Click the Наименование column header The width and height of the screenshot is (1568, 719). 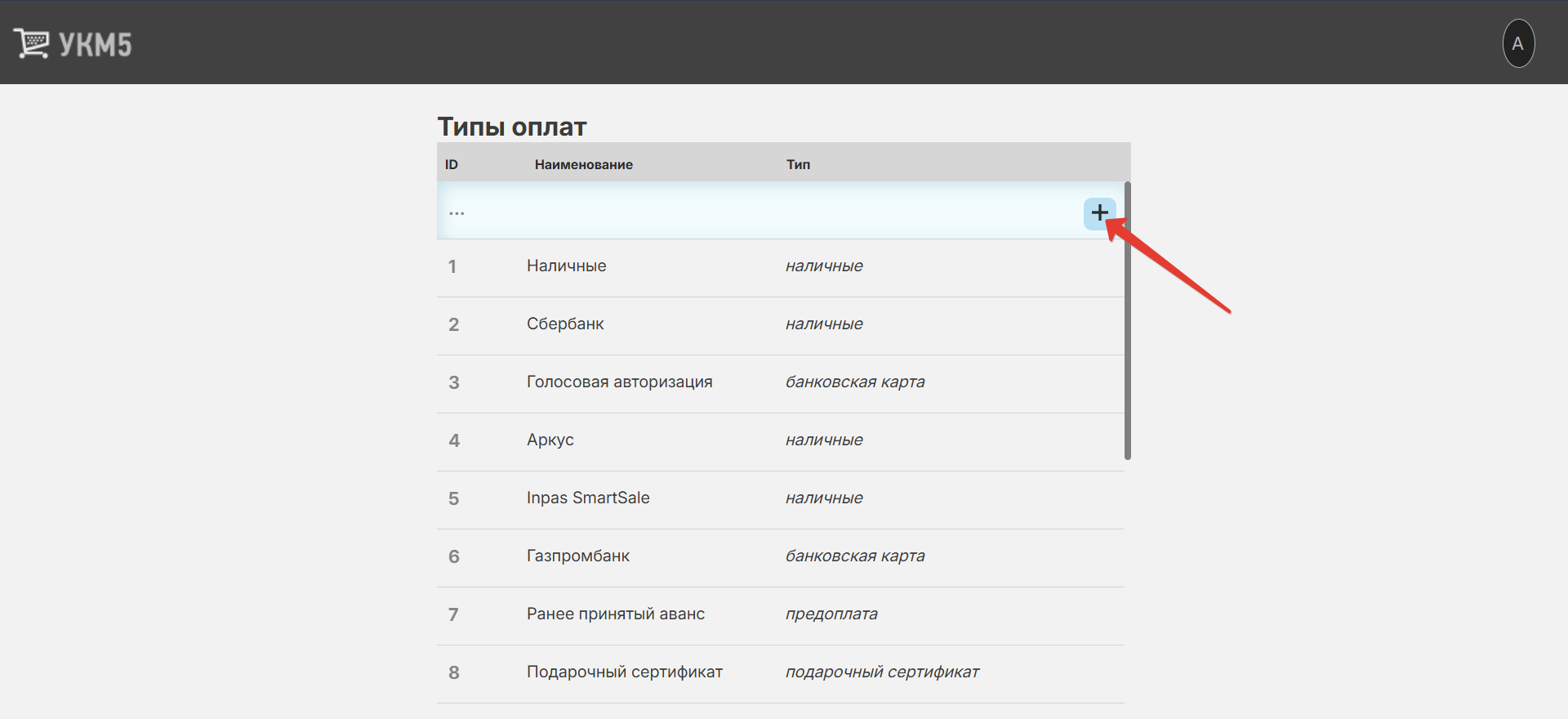pos(583,165)
